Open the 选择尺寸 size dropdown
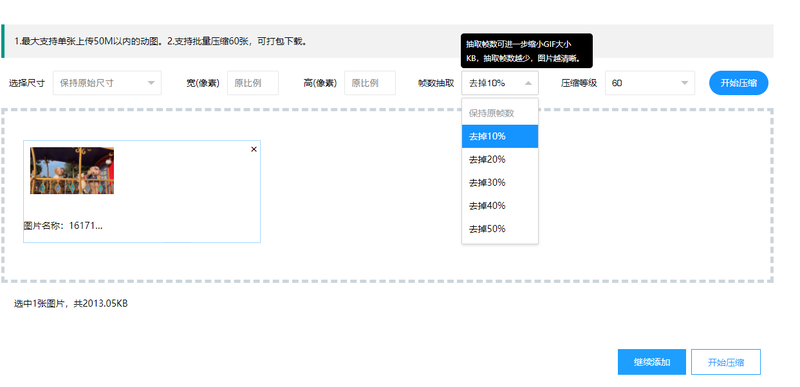The image size is (800, 387). click(107, 83)
